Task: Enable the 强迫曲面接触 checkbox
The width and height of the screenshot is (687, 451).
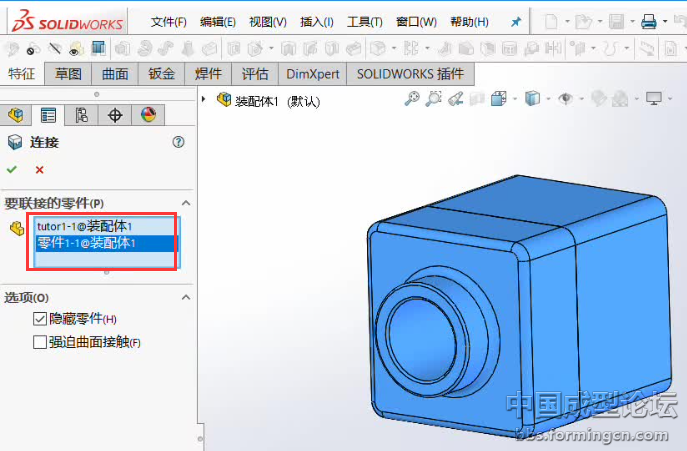Action: point(40,342)
